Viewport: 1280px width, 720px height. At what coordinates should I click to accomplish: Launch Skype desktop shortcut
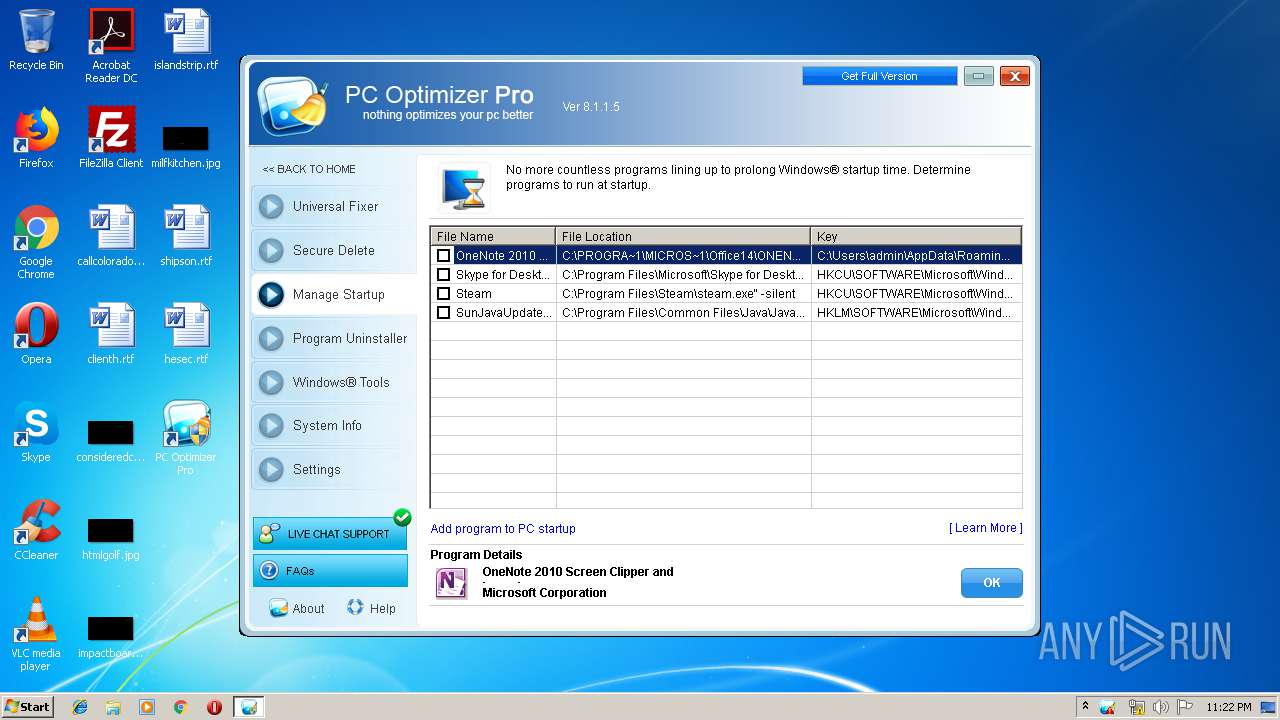36,432
